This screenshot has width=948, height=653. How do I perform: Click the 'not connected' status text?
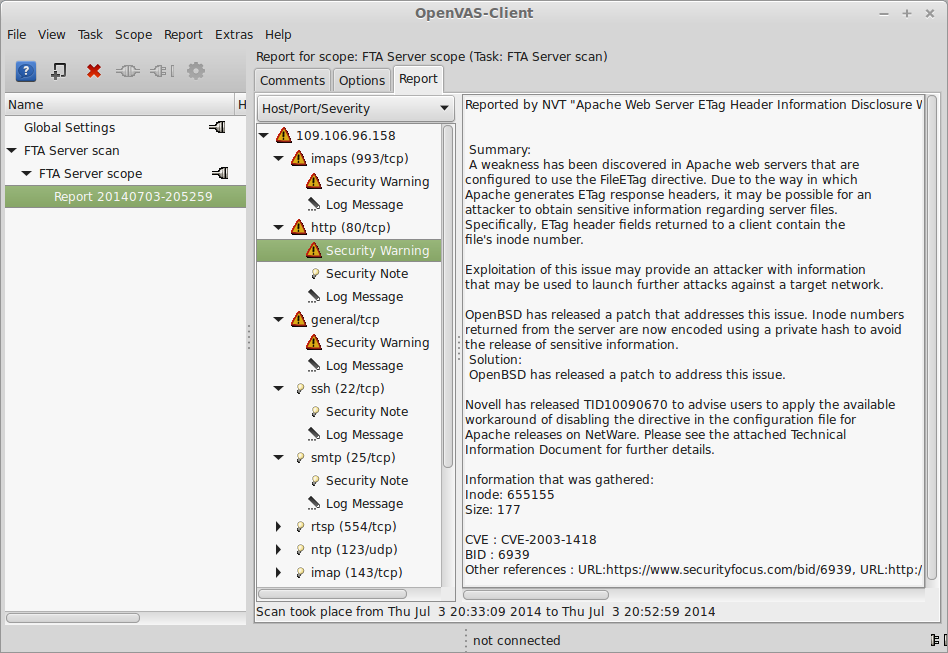[516, 640]
